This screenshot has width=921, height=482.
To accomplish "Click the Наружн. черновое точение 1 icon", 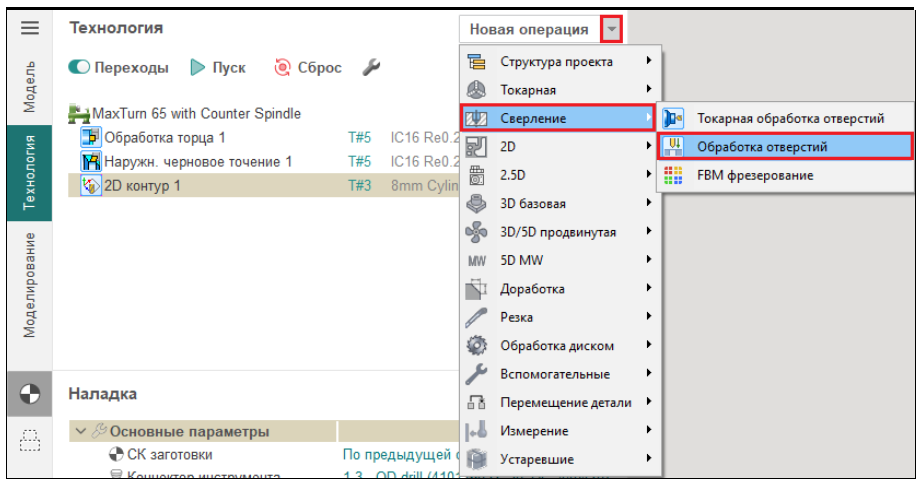I will pos(90,161).
